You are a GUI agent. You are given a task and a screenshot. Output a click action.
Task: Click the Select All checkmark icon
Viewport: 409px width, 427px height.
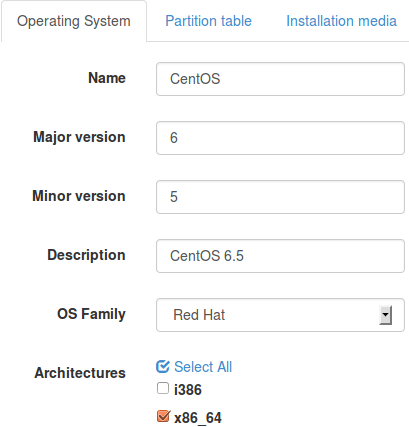point(163,367)
